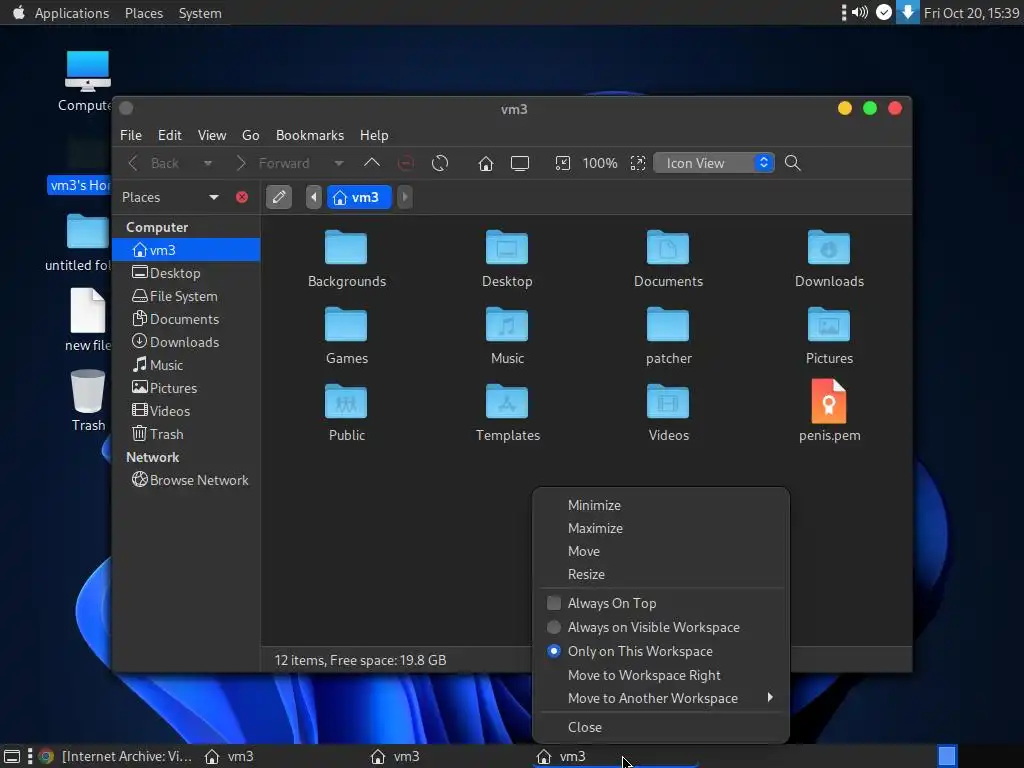This screenshot has height=768, width=1024.
Task: Choose Move to Workspace Right
Action: pos(661,675)
